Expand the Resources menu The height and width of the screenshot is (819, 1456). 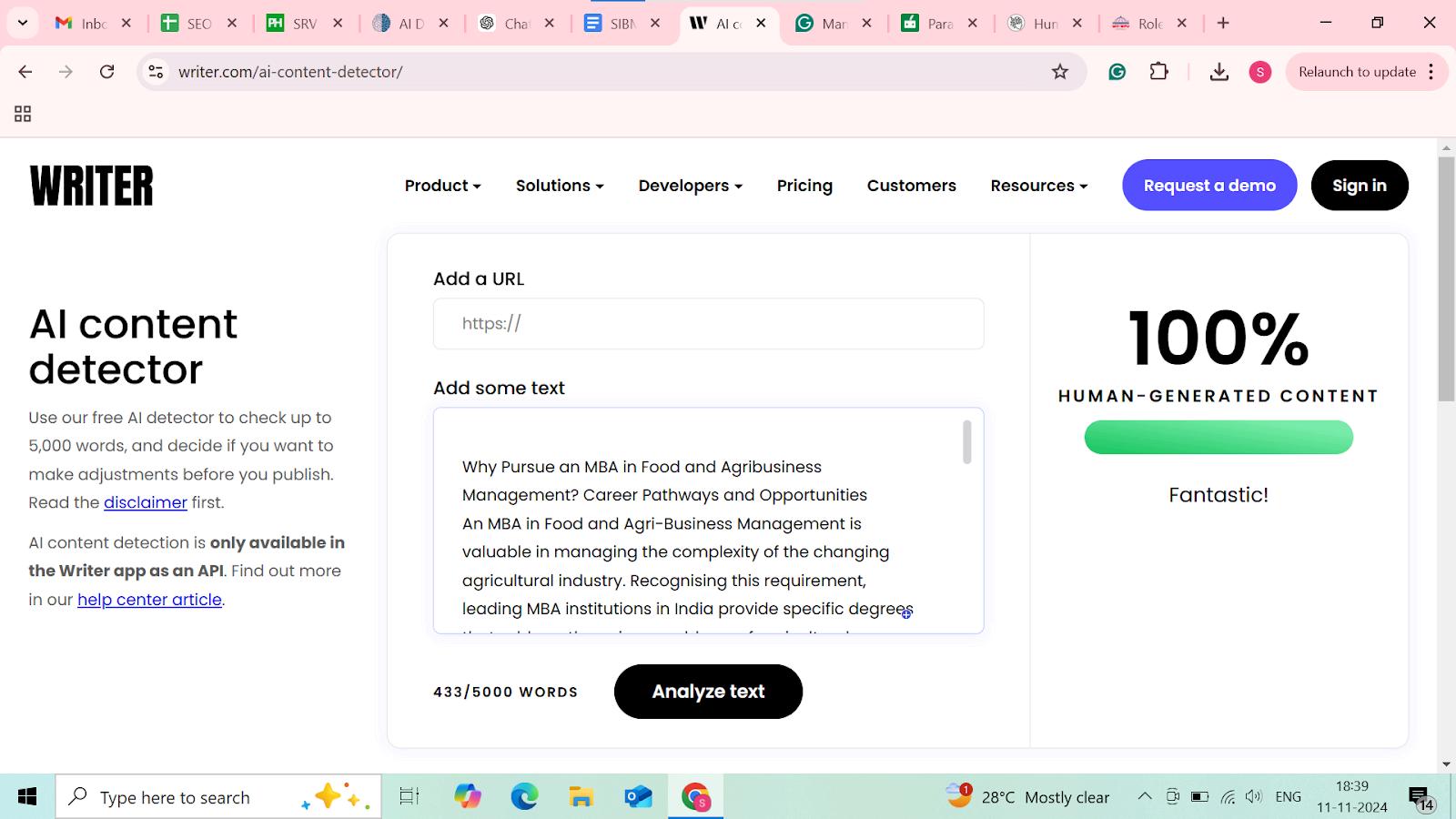(1039, 186)
